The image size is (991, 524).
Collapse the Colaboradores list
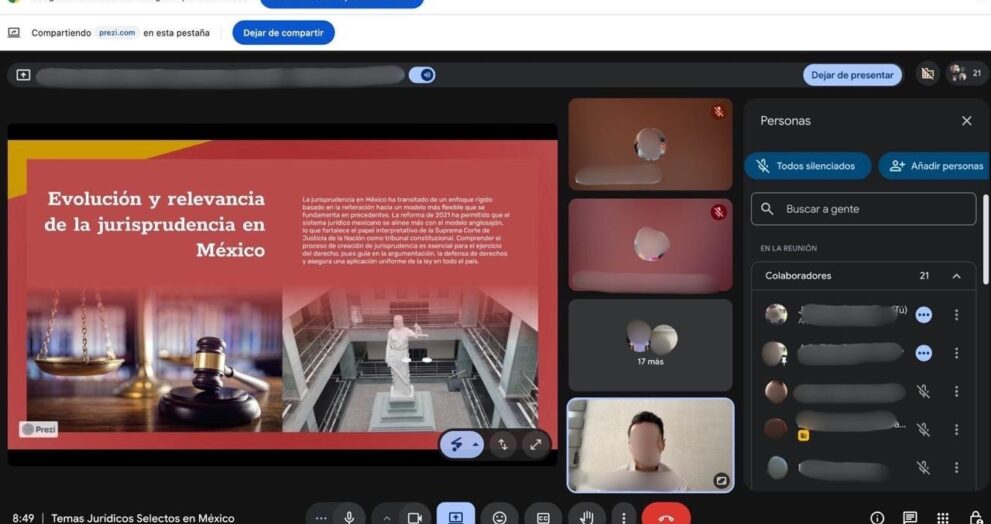click(956, 276)
